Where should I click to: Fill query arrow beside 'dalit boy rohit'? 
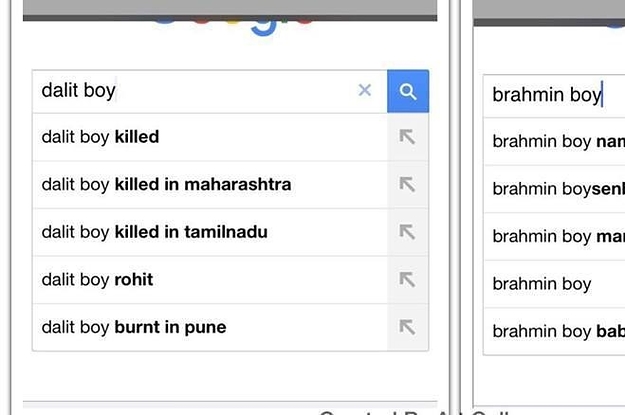coord(407,279)
